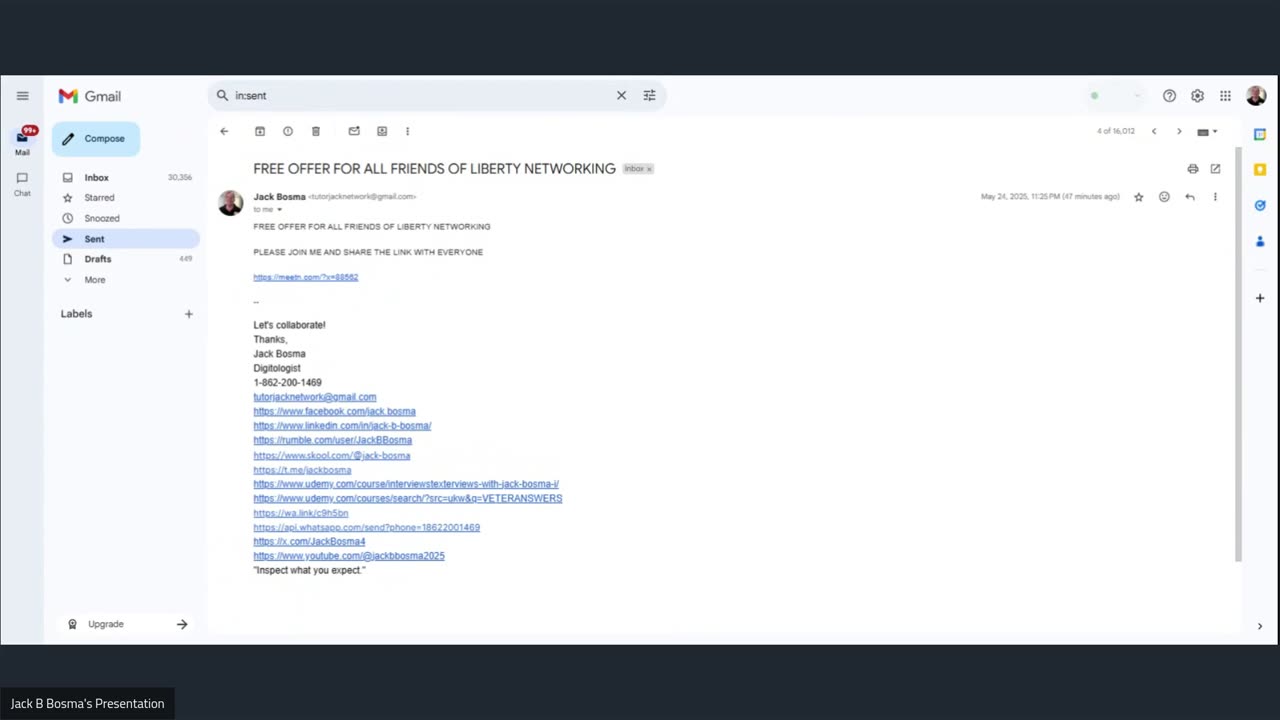1280x720 pixels.
Task: Click the search magnifier icon
Action: click(x=222, y=96)
